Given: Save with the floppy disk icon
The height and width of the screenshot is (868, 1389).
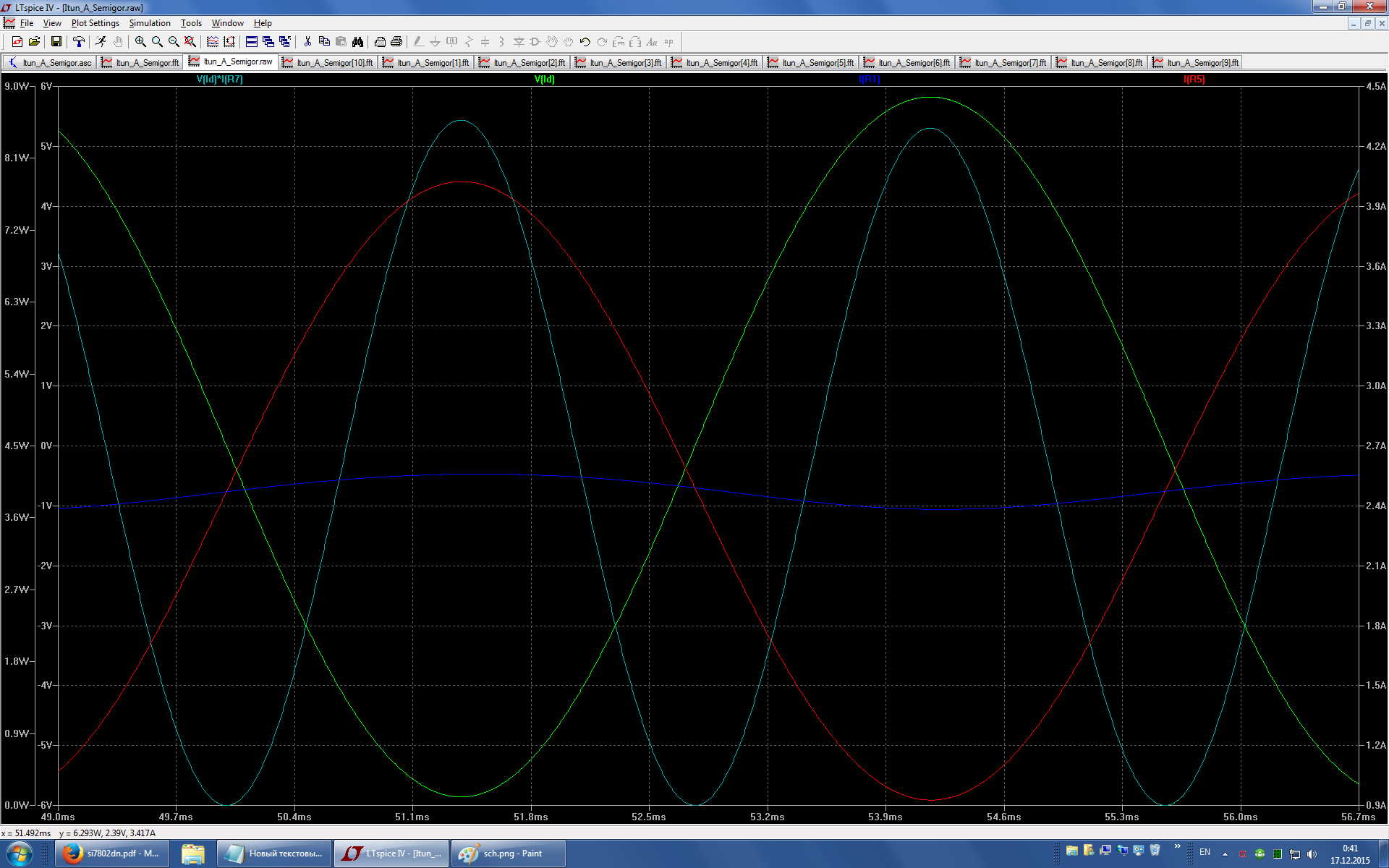Looking at the screenshot, I should pyautogui.click(x=56, y=42).
